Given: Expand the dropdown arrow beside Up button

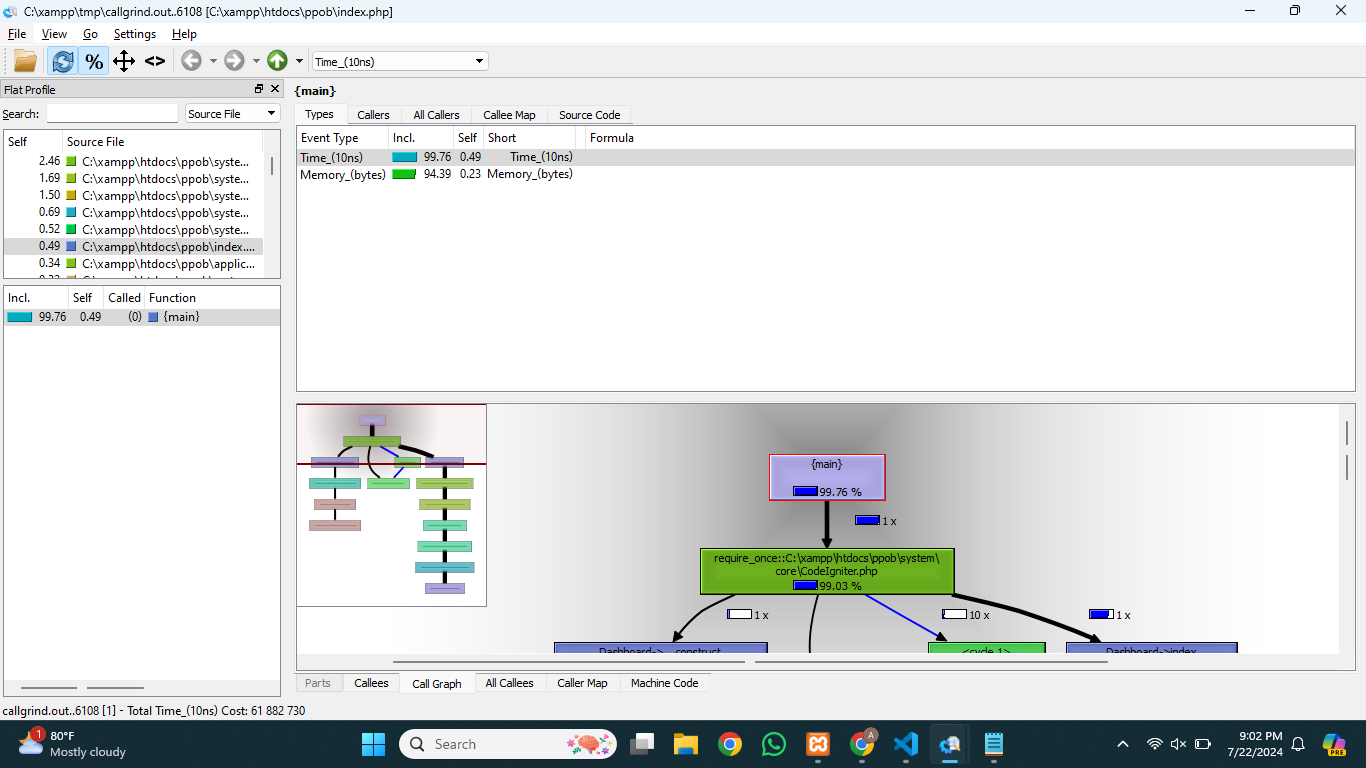Looking at the screenshot, I should click(299, 61).
